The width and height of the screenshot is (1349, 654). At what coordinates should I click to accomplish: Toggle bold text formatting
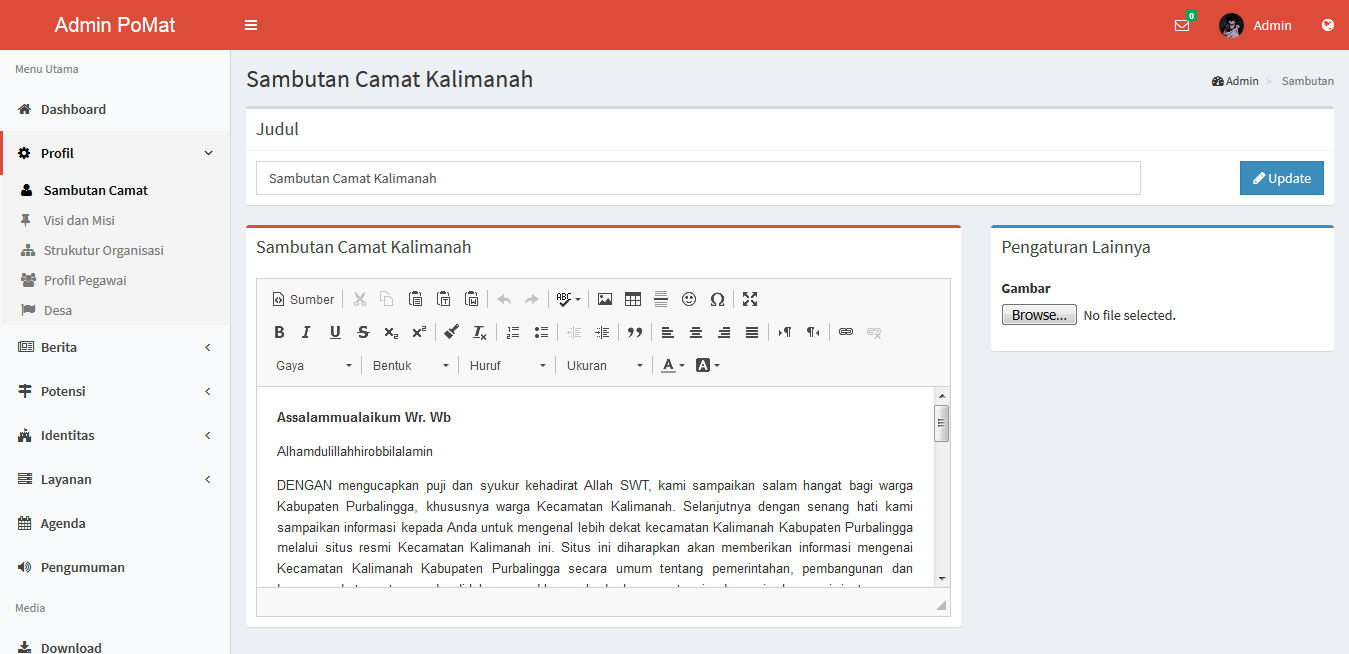tap(279, 332)
